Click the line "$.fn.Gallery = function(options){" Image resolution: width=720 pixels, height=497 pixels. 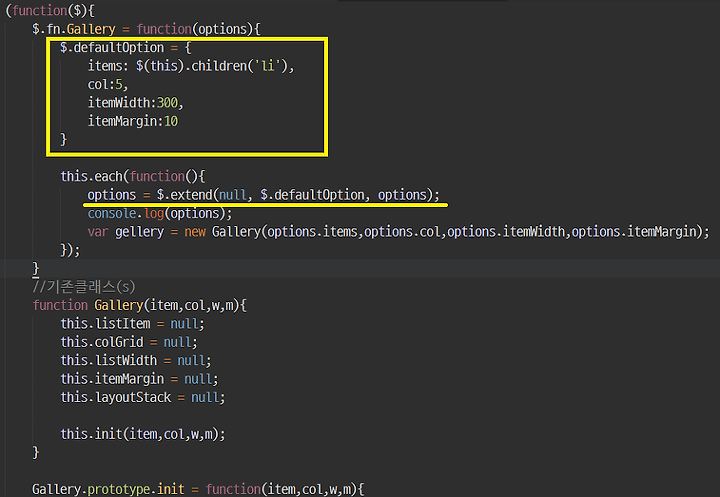(146, 29)
